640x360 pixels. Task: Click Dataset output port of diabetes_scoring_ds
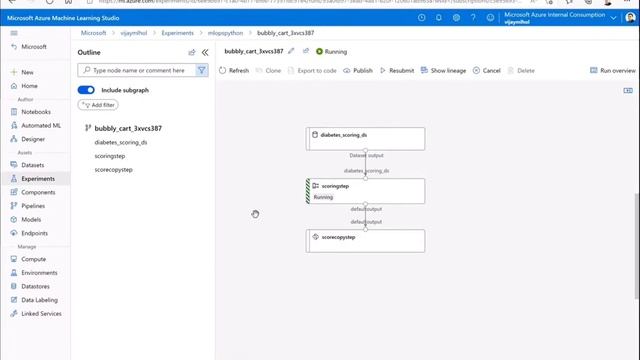[x=365, y=151]
